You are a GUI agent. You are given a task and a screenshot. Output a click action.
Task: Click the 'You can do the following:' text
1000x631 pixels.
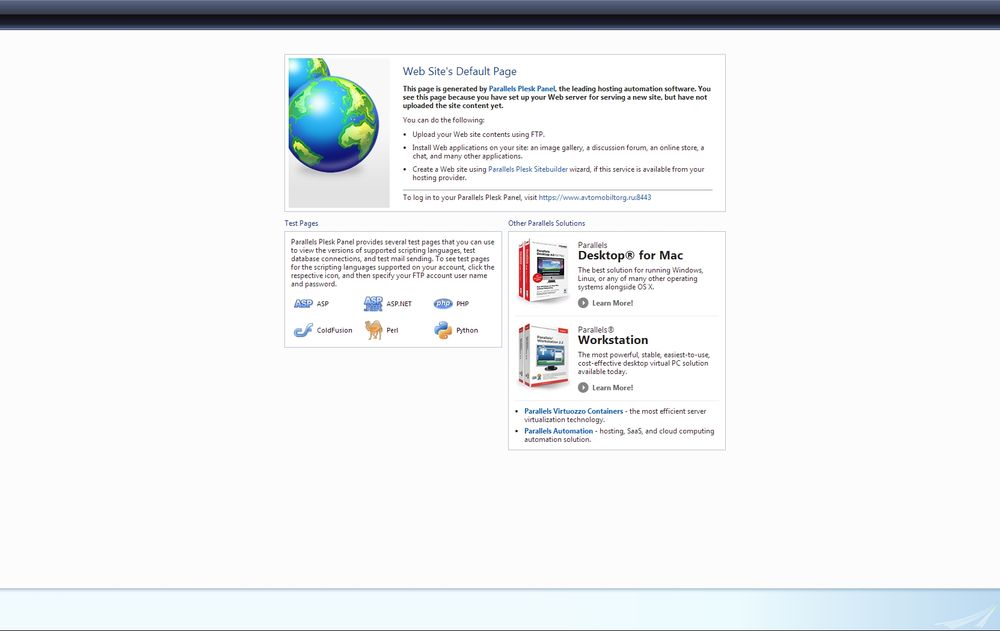pyautogui.click(x=443, y=120)
